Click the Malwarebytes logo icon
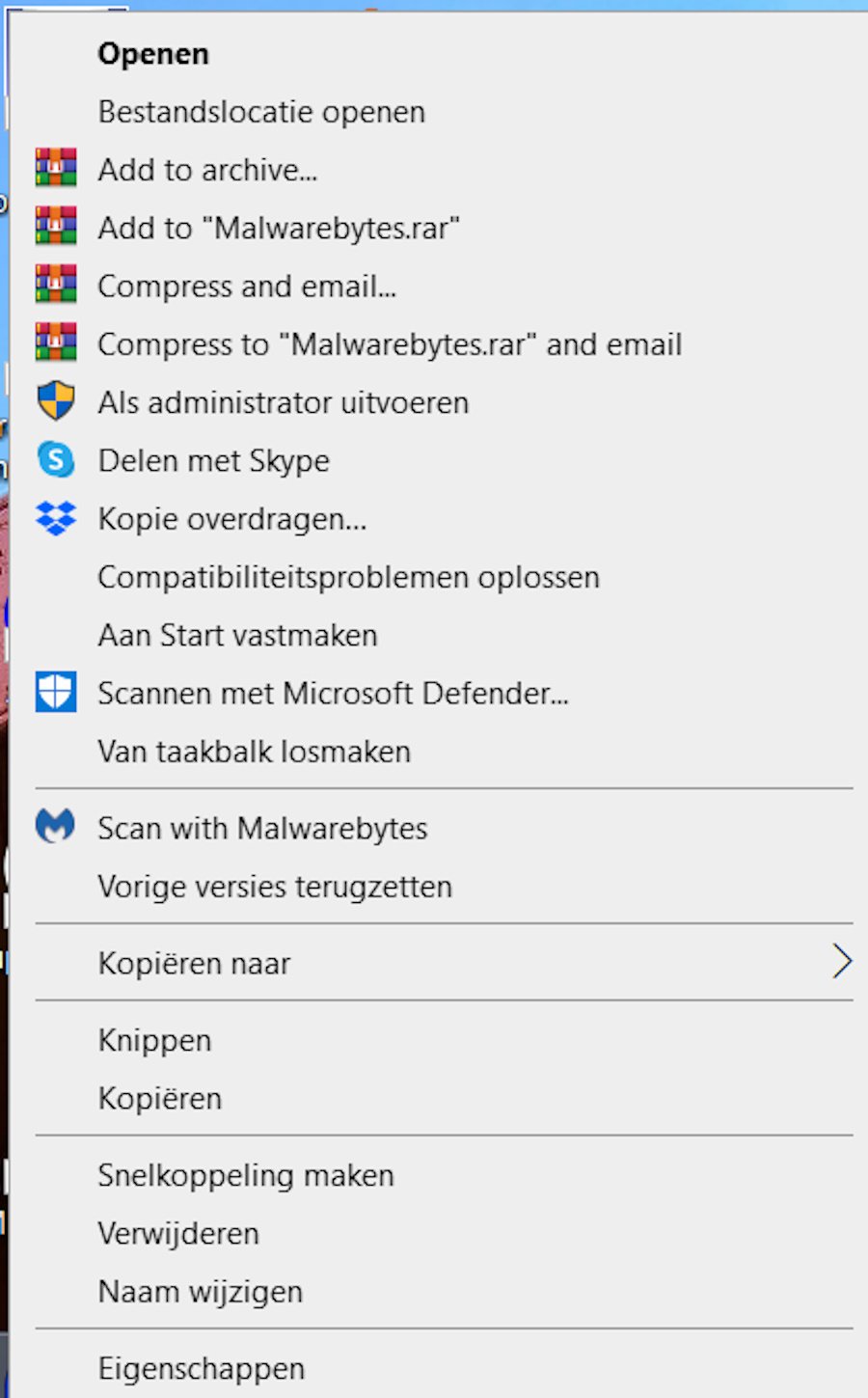Screen dimensions: 868x1398 (56, 827)
